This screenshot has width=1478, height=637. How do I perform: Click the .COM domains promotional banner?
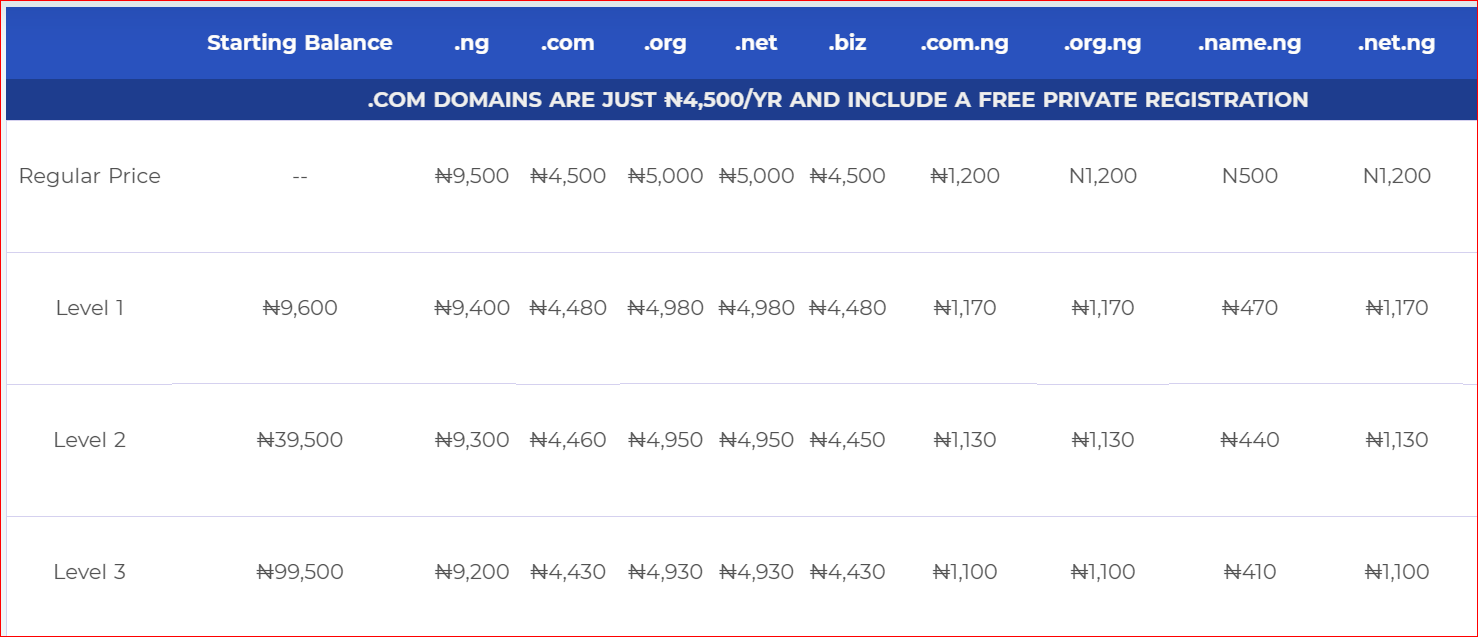pyautogui.click(x=837, y=100)
